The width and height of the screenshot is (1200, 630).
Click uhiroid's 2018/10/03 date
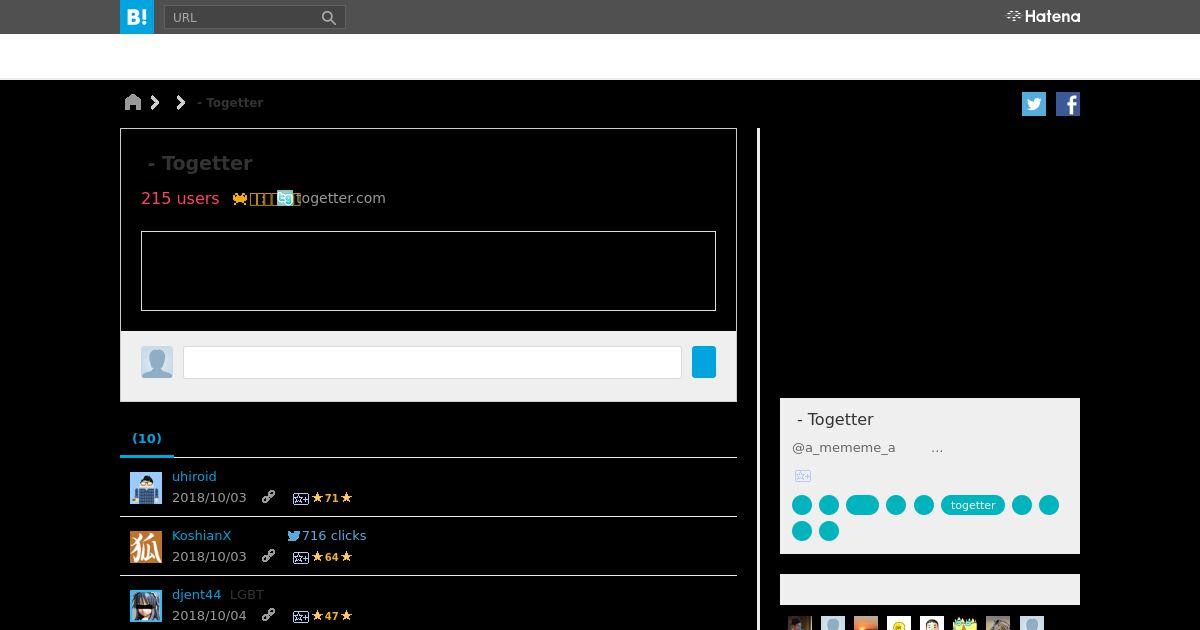(x=209, y=498)
